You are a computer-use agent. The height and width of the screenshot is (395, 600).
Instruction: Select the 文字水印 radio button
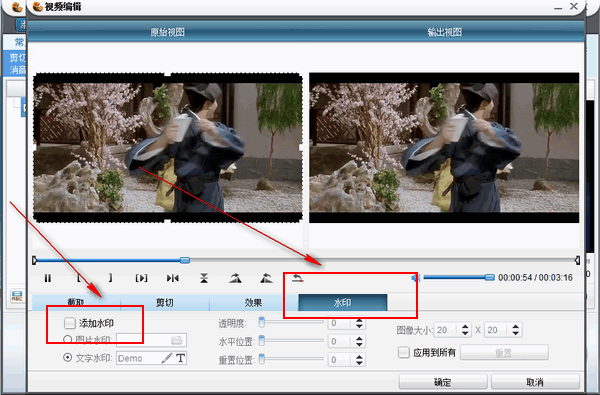67,358
